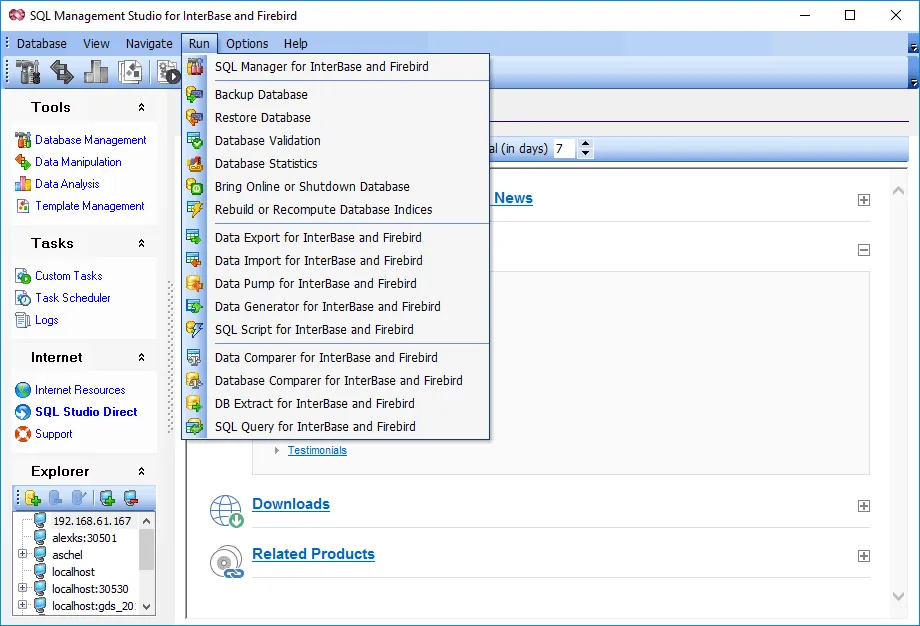Image resolution: width=920 pixels, height=626 pixels.
Task: Click the Custom Tasks icon in Tasks panel
Action: click(23, 276)
